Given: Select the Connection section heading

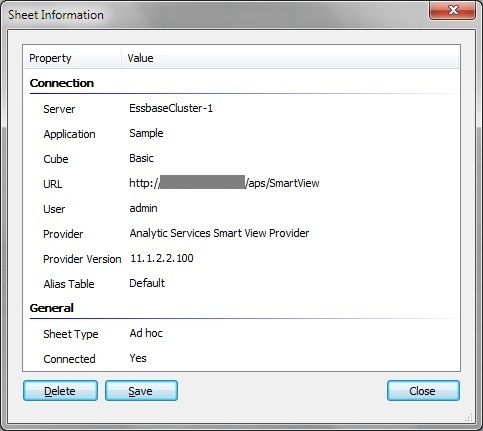Looking at the screenshot, I should (x=62, y=83).
